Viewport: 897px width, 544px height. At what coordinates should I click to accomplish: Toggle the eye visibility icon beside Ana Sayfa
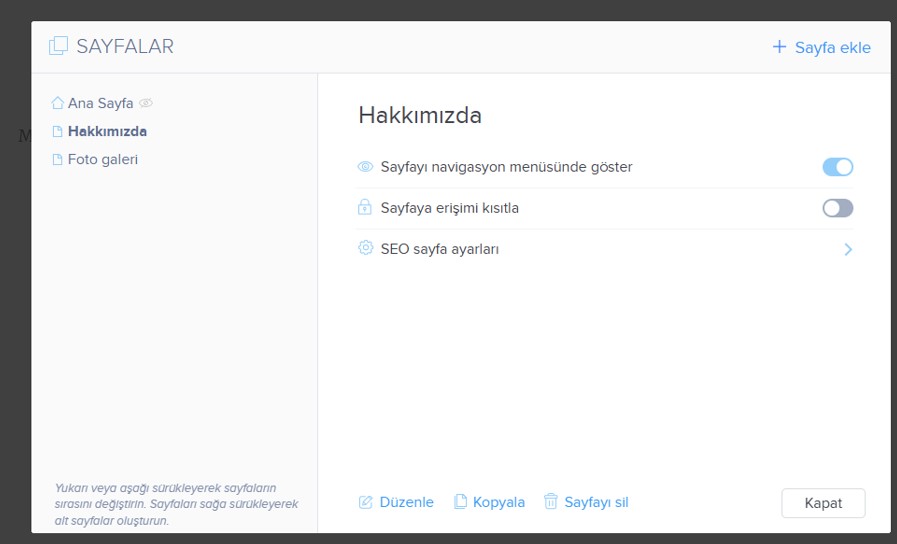[146, 103]
